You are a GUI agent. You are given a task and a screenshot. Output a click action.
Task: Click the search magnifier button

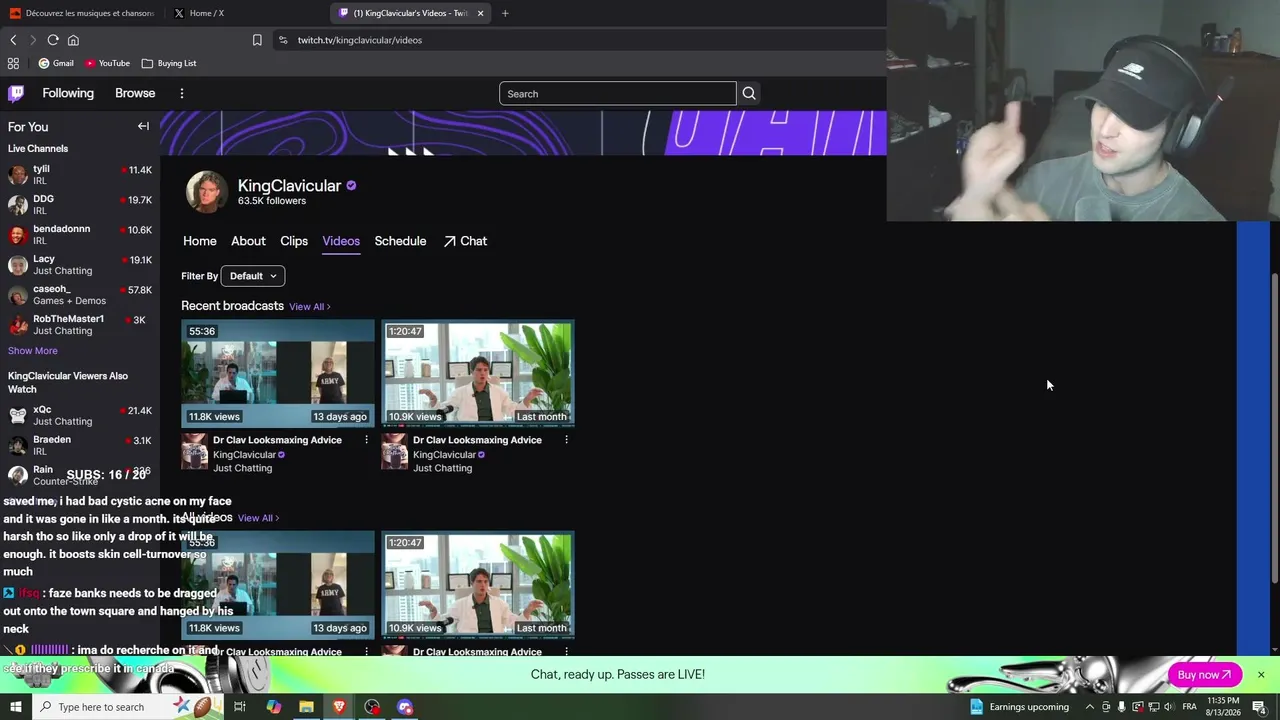point(749,93)
